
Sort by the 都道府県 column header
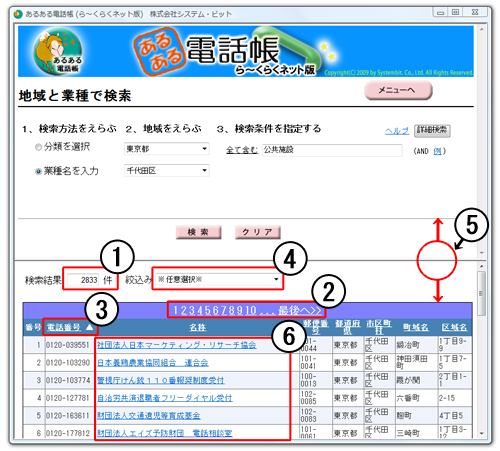[348, 327]
